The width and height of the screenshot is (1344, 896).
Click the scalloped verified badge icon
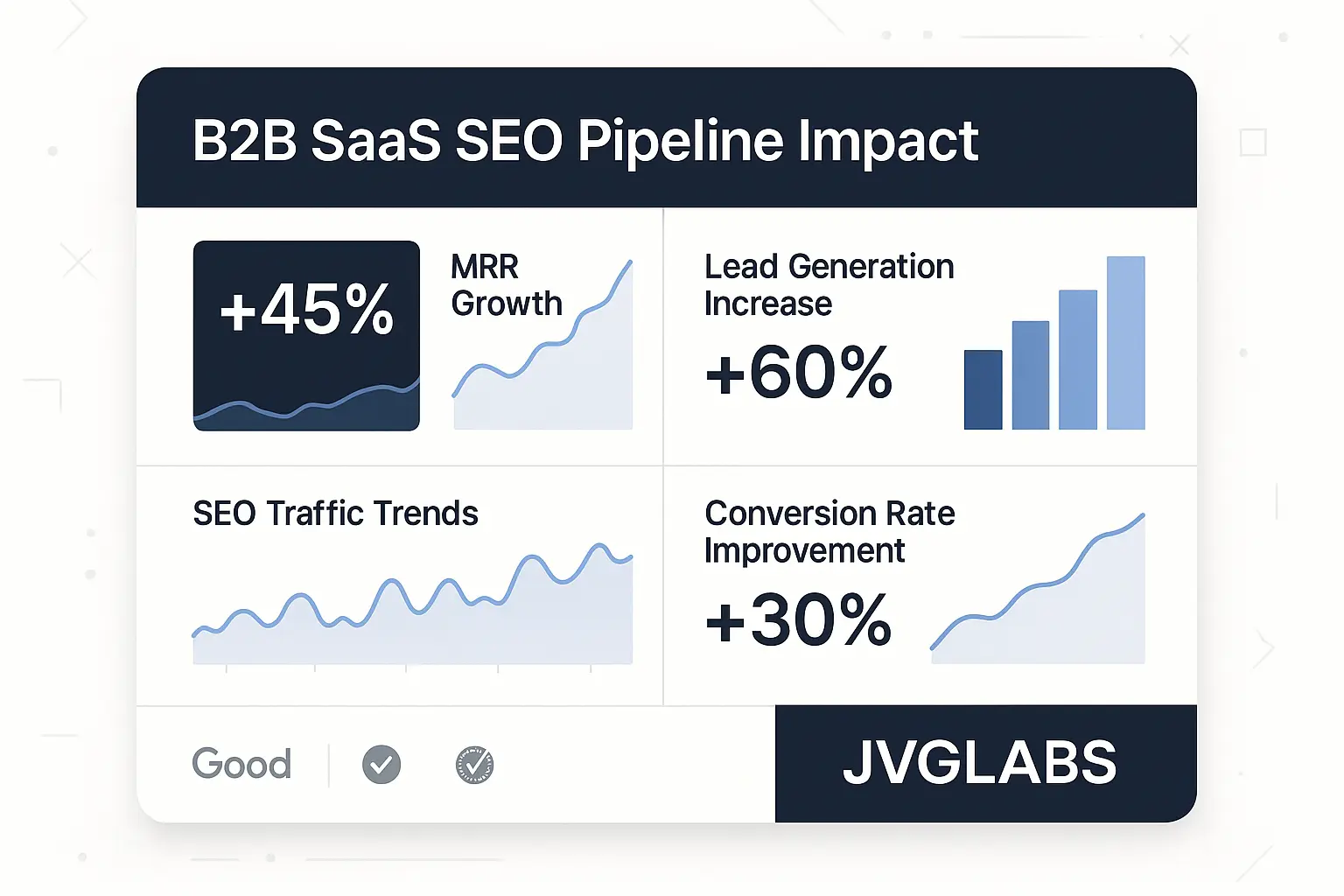tap(474, 765)
